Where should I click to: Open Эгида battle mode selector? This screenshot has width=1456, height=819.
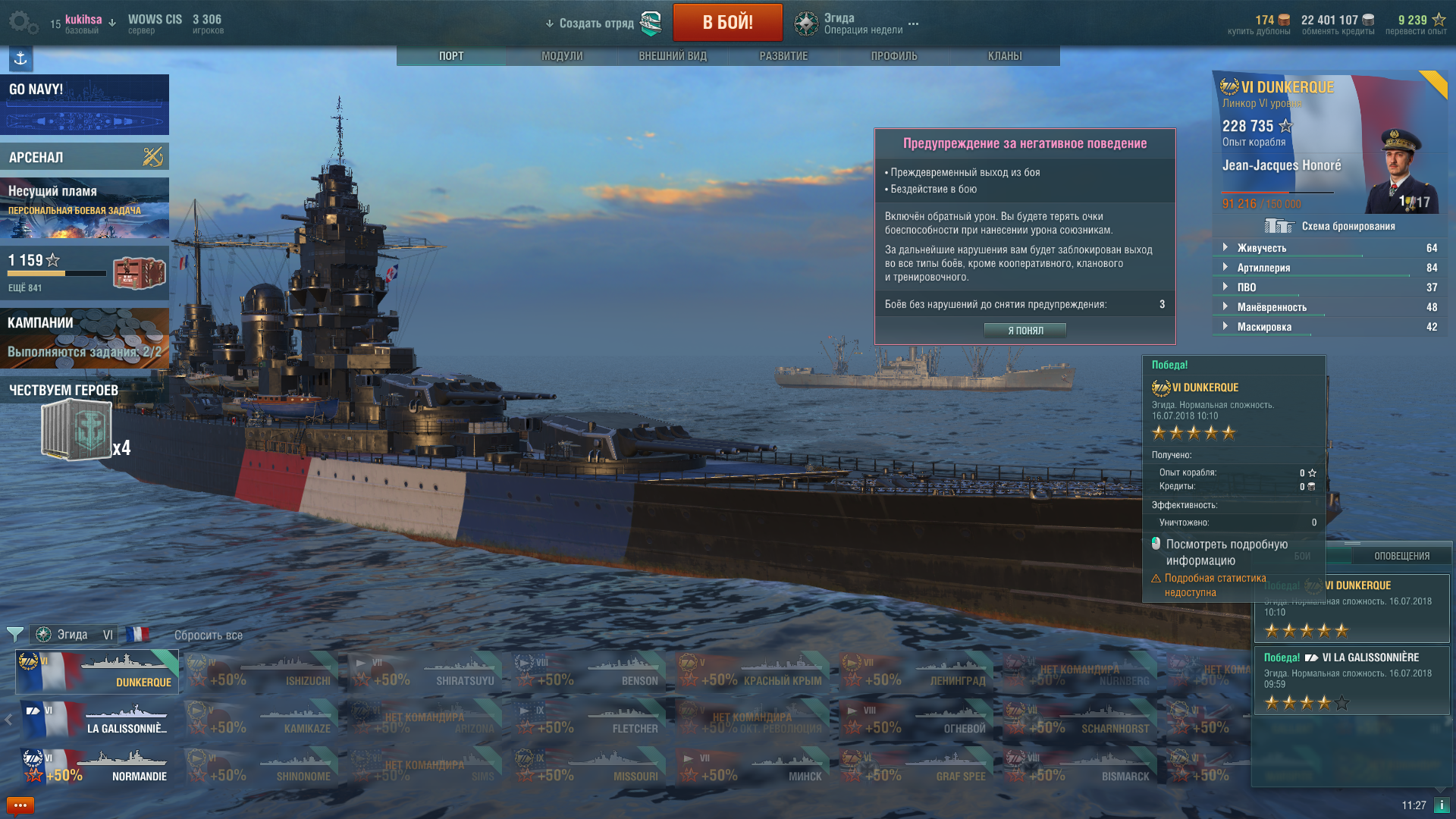pyautogui.click(x=848, y=24)
